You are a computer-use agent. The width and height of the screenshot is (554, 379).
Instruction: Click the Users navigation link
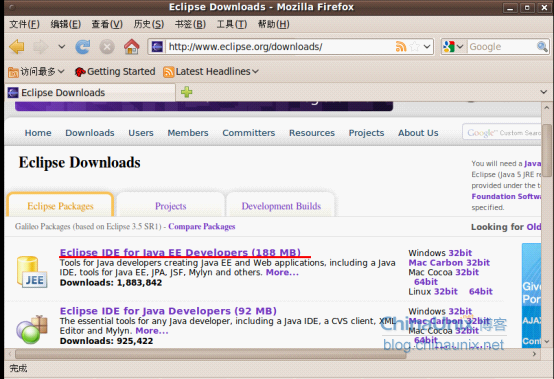click(141, 133)
